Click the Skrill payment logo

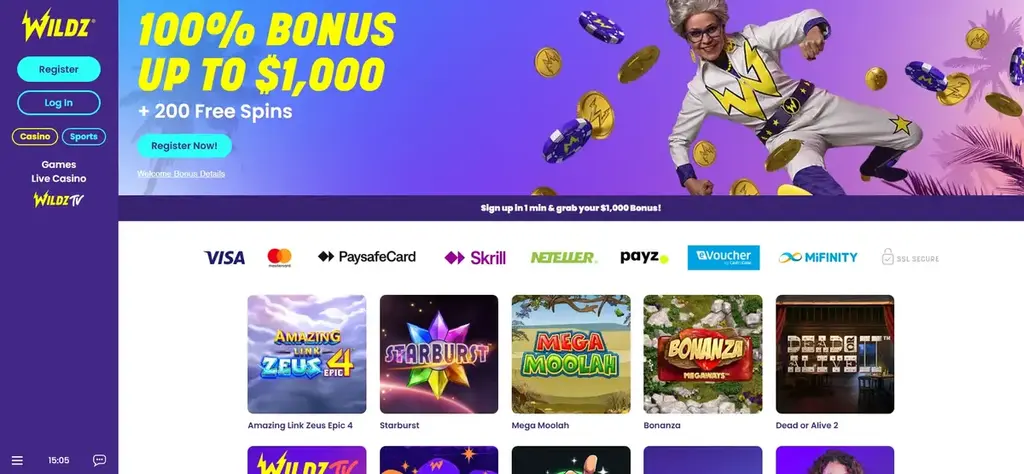[x=475, y=257]
